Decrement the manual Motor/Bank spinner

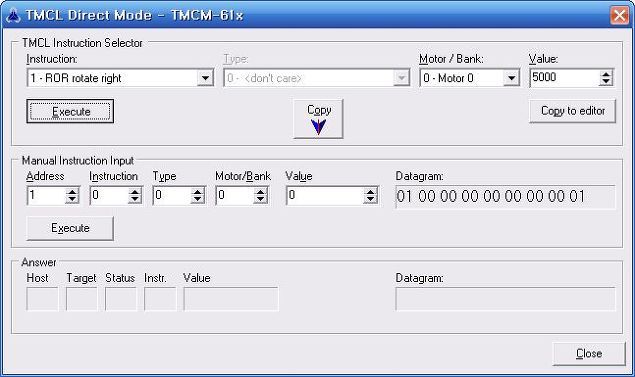260,200
